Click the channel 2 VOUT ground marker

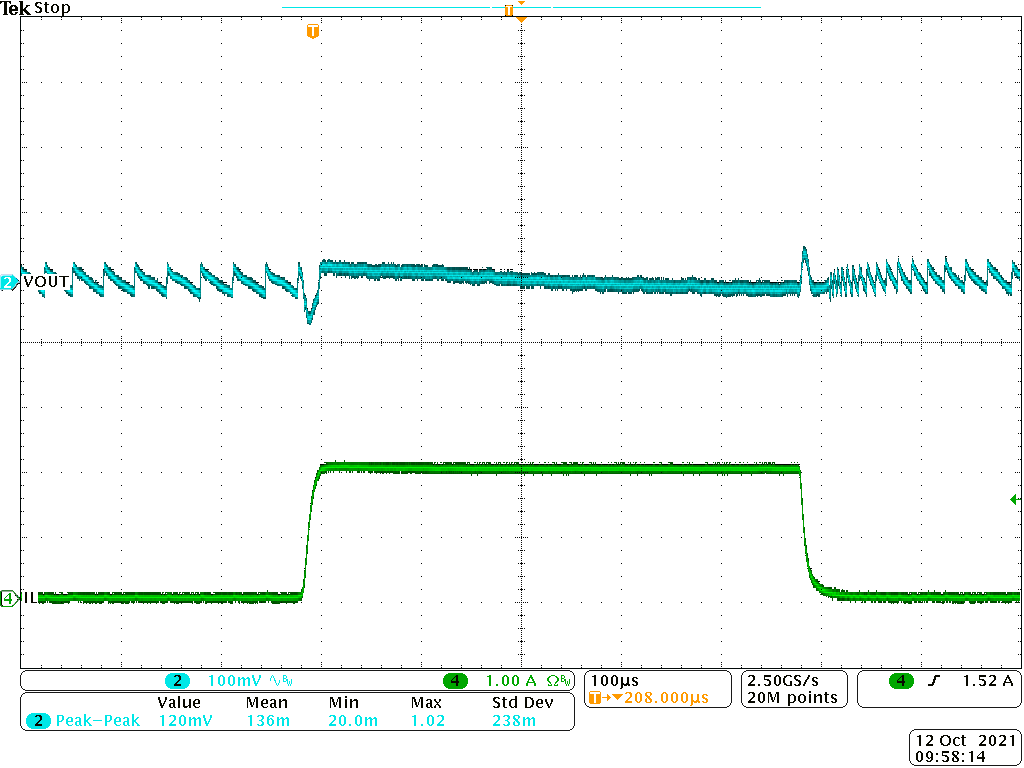tap(9, 283)
